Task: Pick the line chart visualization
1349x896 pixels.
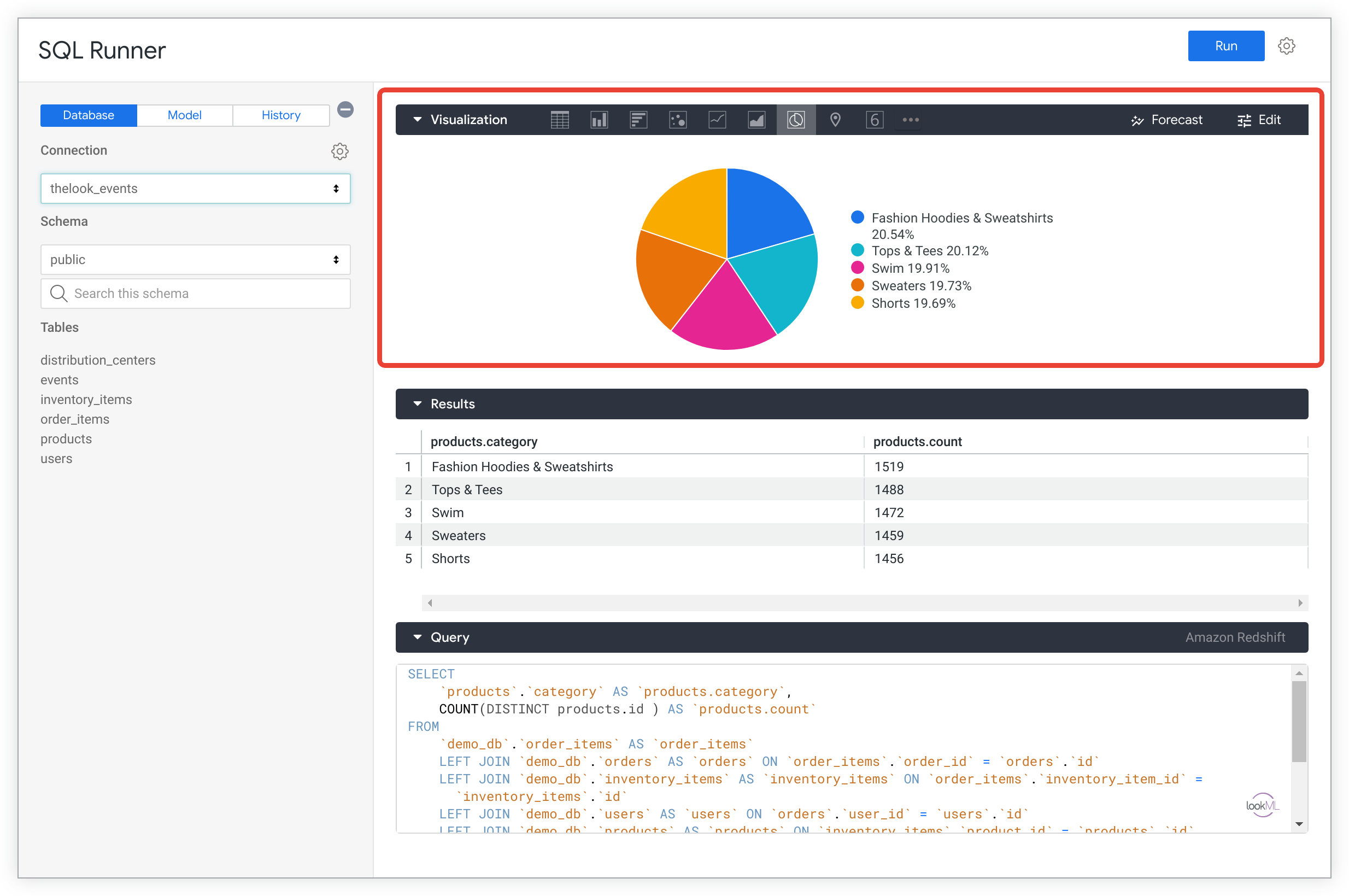Action: [x=717, y=119]
